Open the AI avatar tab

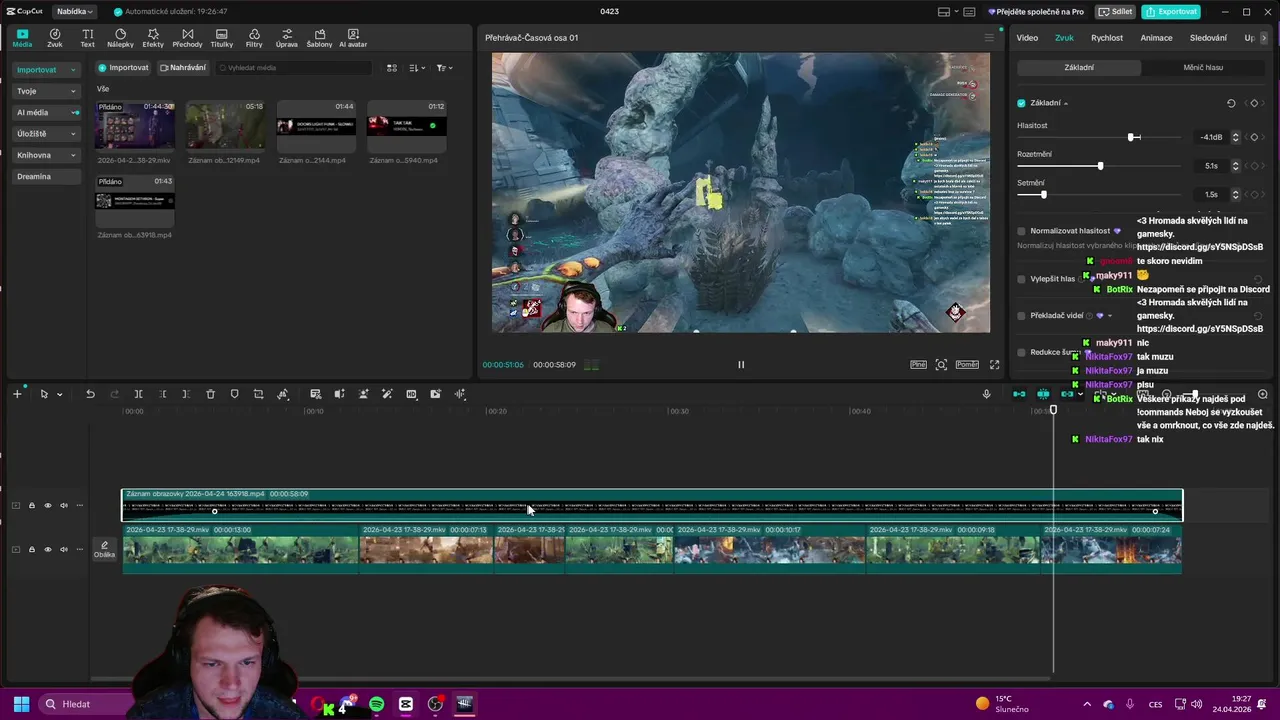(x=353, y=38)
